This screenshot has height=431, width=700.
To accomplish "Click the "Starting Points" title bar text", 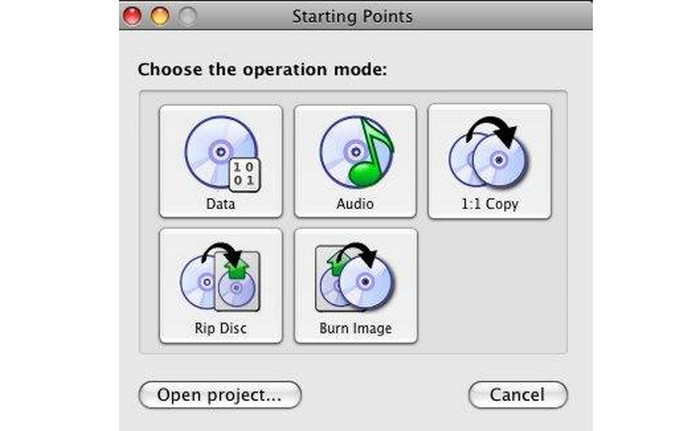I will 352,17.
